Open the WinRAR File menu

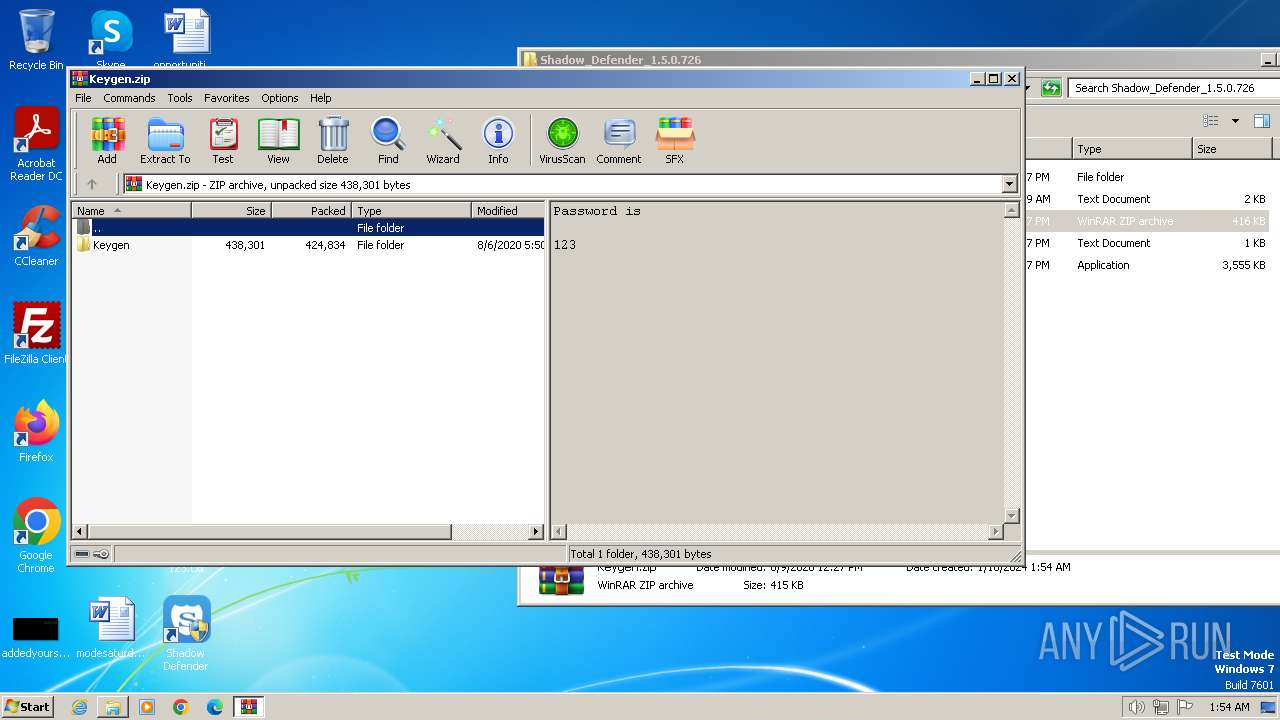[83, 98]
